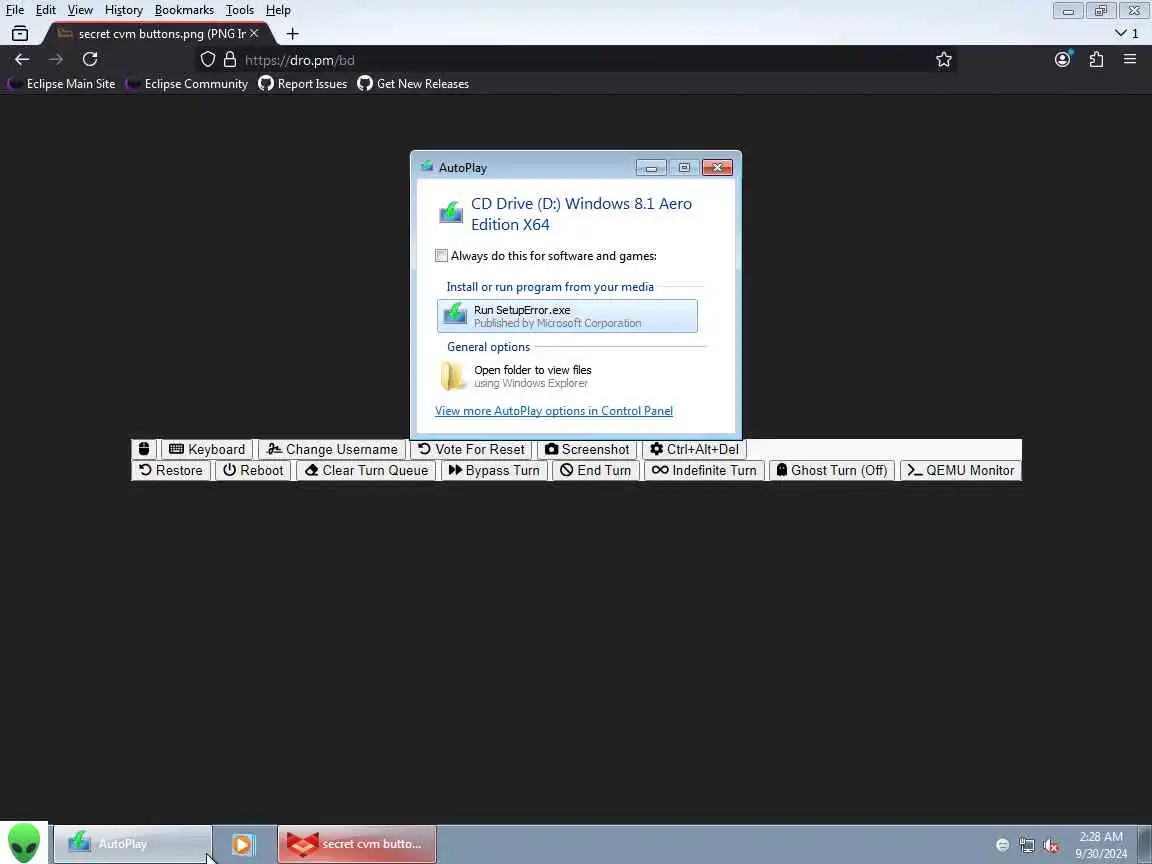Image resolution: width=1152 pixels, height=864 pixels.
Task: Click the CD drive icon in AutoPlay header
Action: click(450, 212)
